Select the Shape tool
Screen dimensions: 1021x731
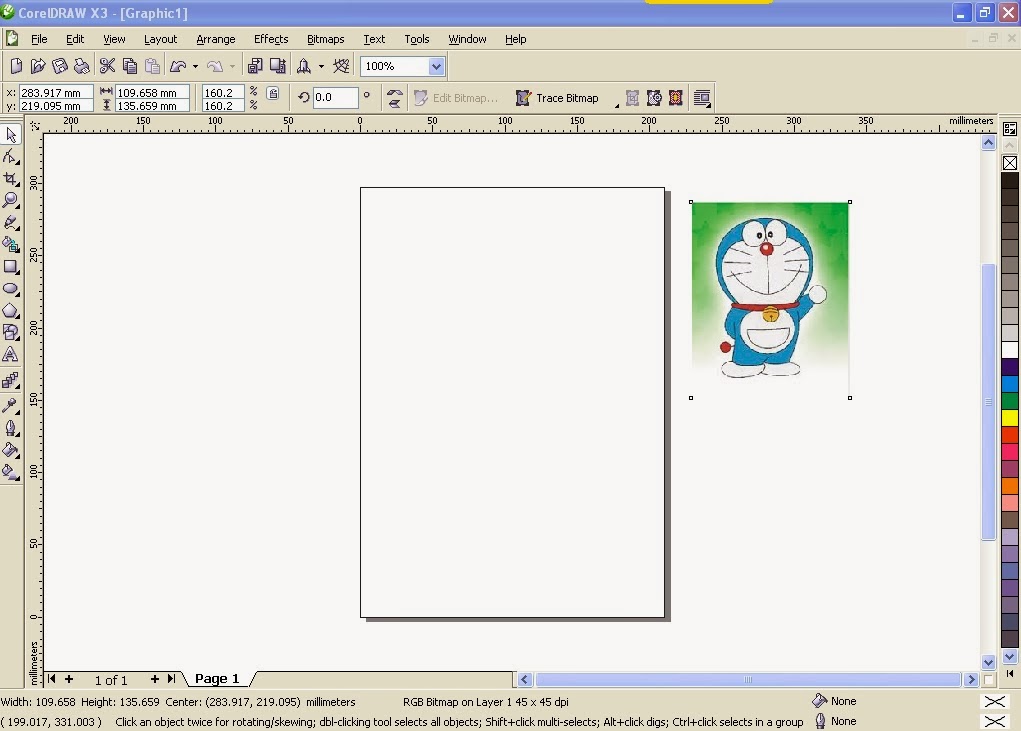11,157
